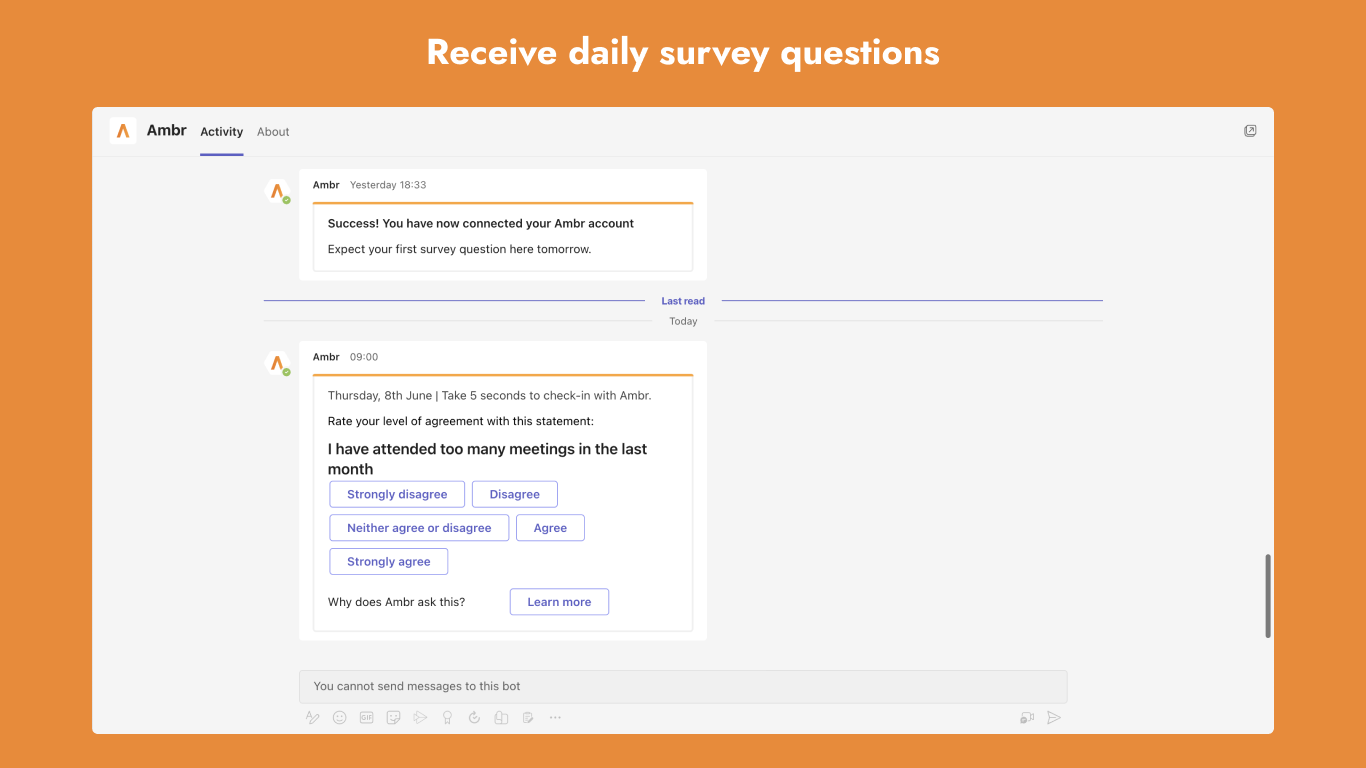Click the Learn more button
Viewport: 1366px width, 768px height.
(559, 602)
